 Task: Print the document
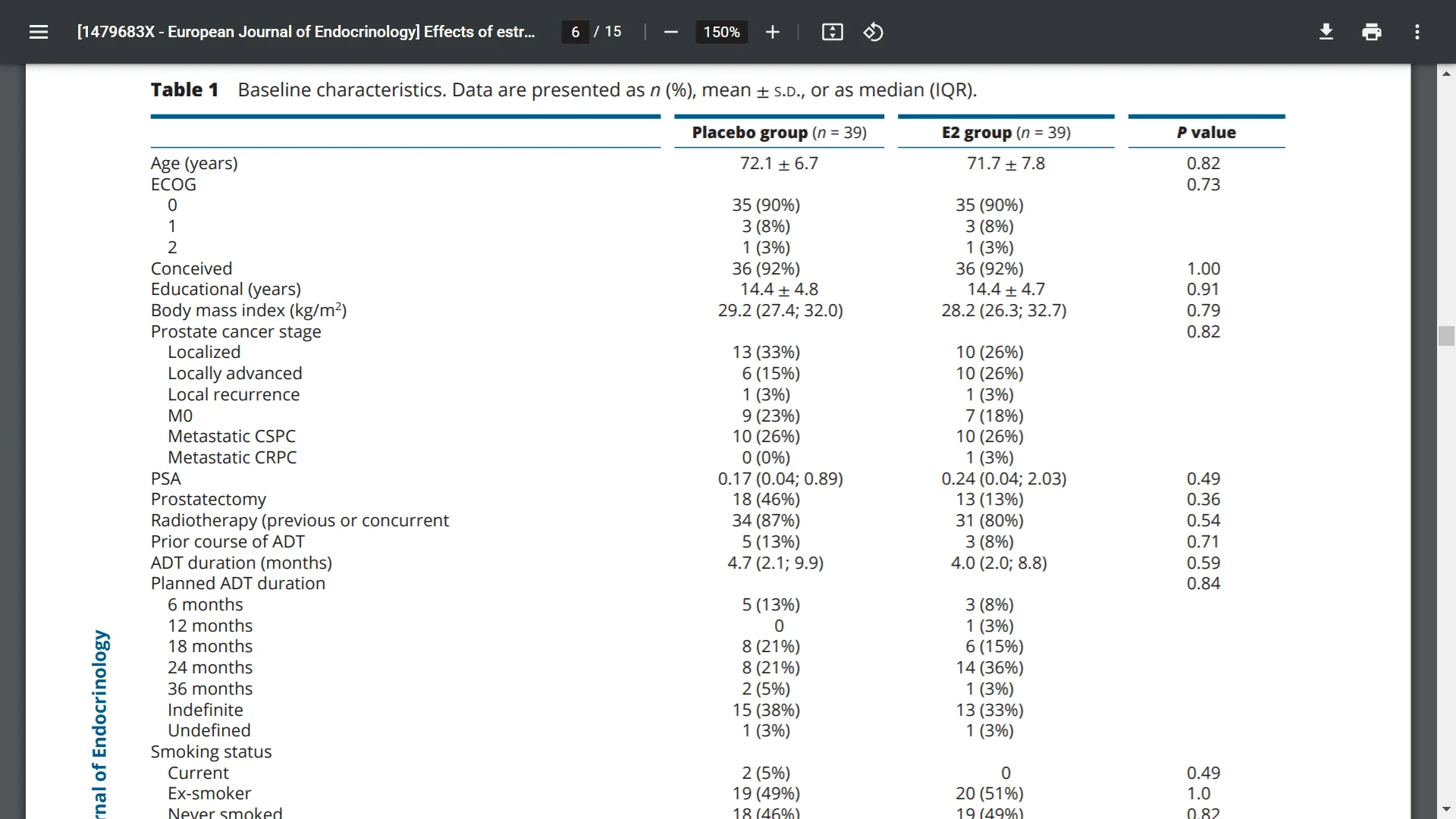coord(1371,32)
